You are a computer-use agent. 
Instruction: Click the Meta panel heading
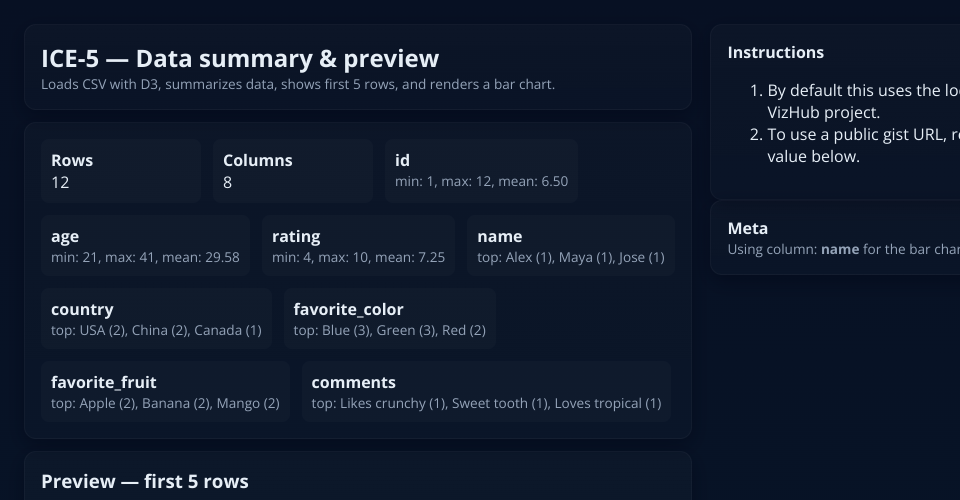[748, 228]
